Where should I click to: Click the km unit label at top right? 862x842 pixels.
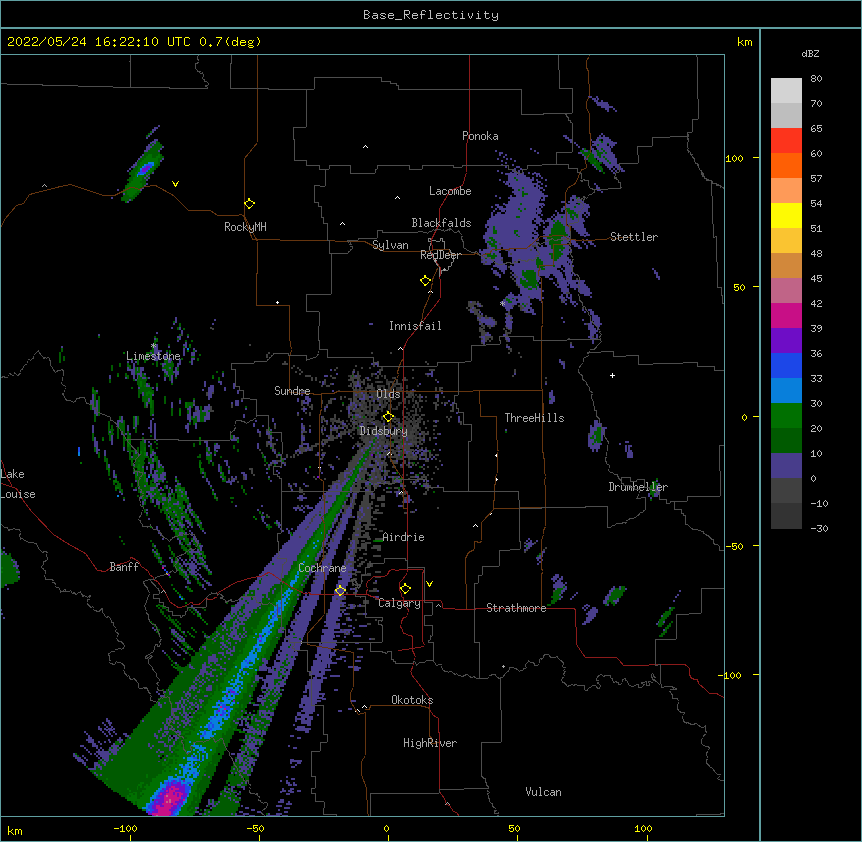[744, 42]
